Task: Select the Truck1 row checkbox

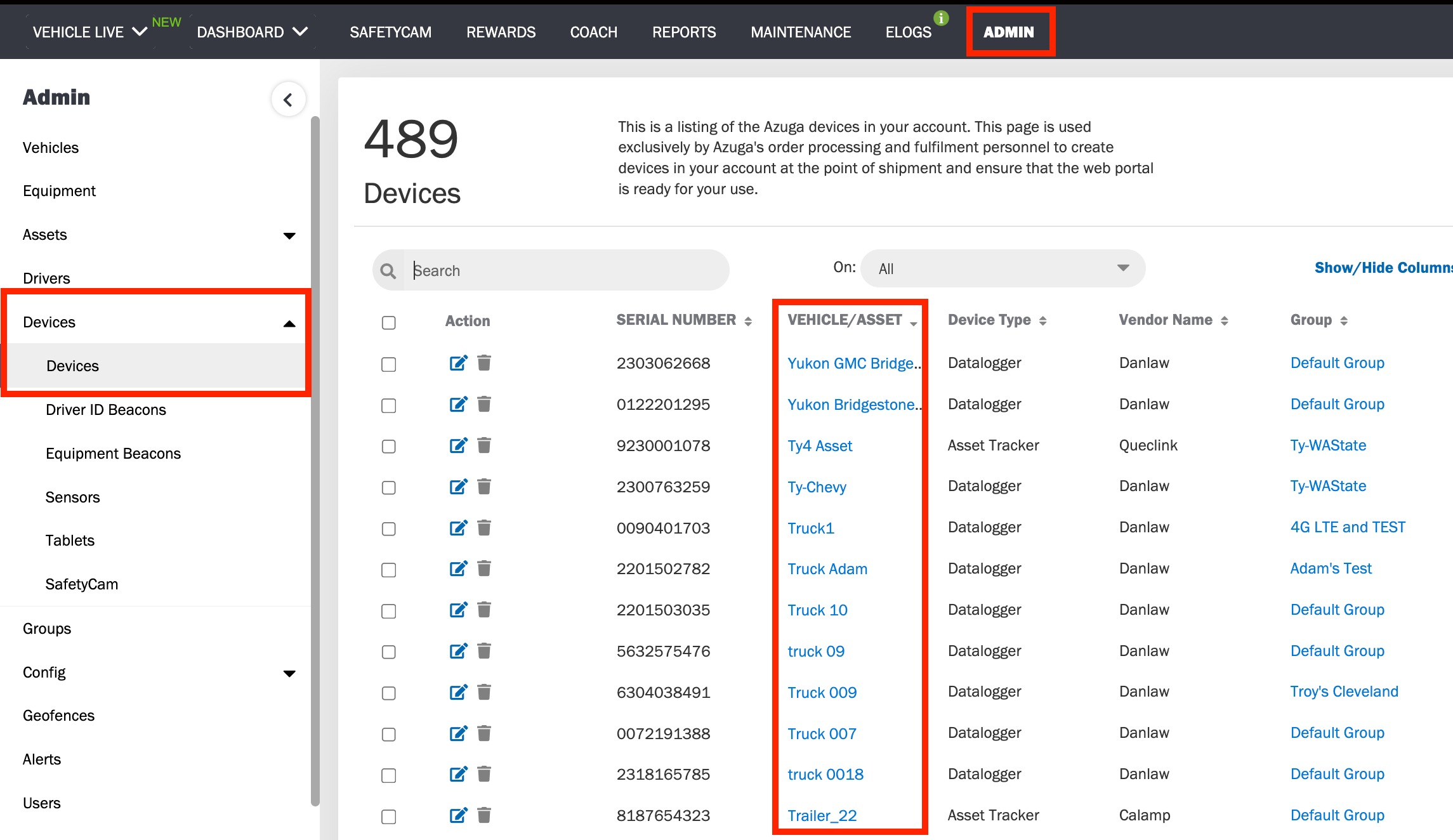Action: coord(389,528)
